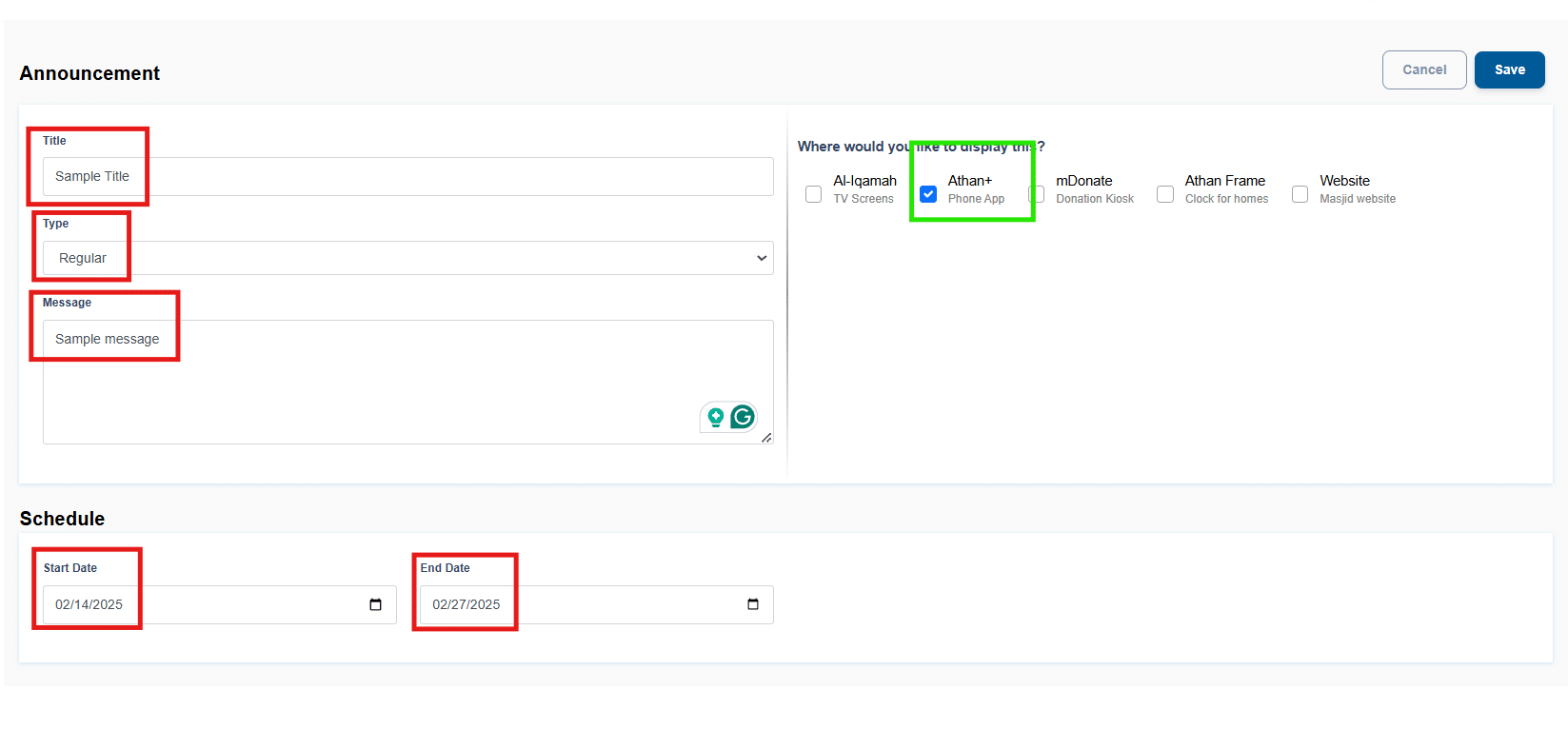
Task: Cancel the announcement form
Action: (x=1424, y=69)
